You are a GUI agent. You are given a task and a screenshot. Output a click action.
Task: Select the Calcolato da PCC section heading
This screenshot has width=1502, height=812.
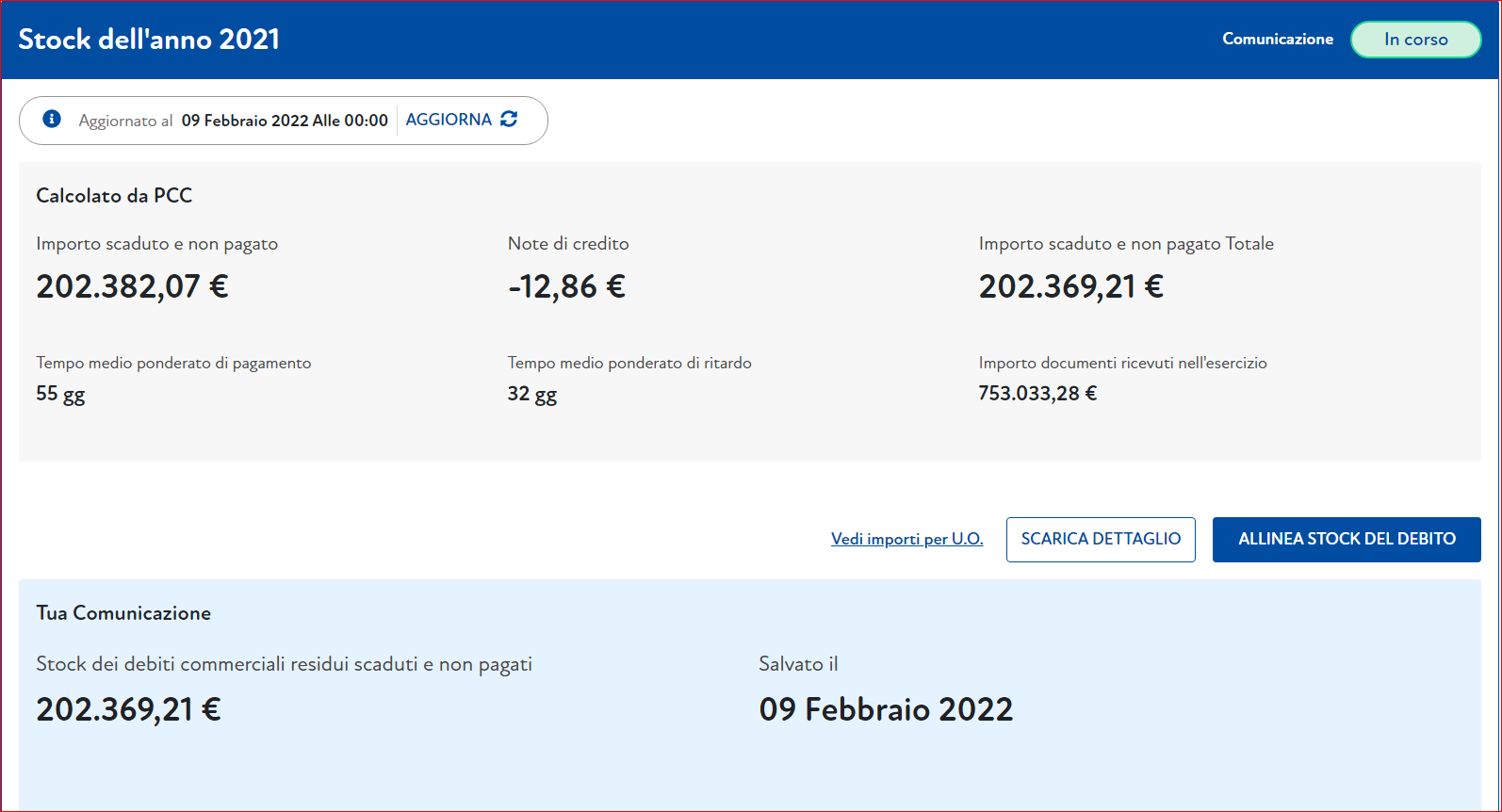pos(114,196)
